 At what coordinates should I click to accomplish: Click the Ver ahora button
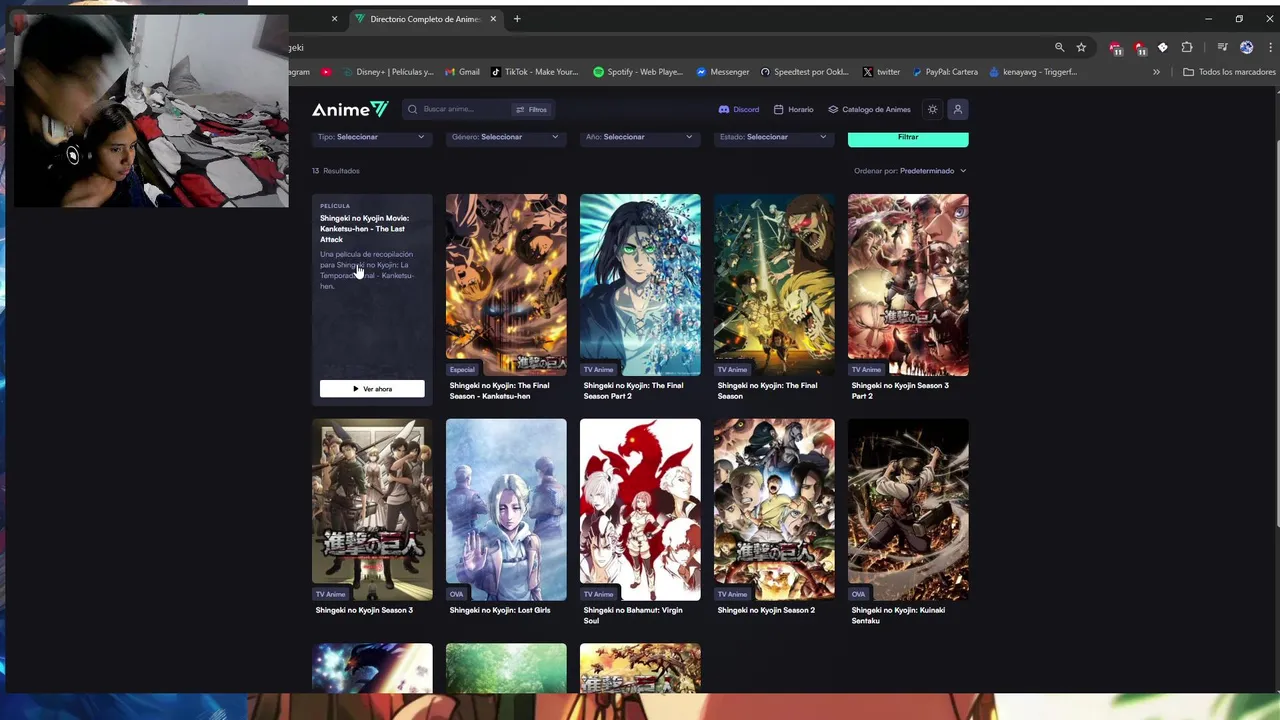click(372, 389)
